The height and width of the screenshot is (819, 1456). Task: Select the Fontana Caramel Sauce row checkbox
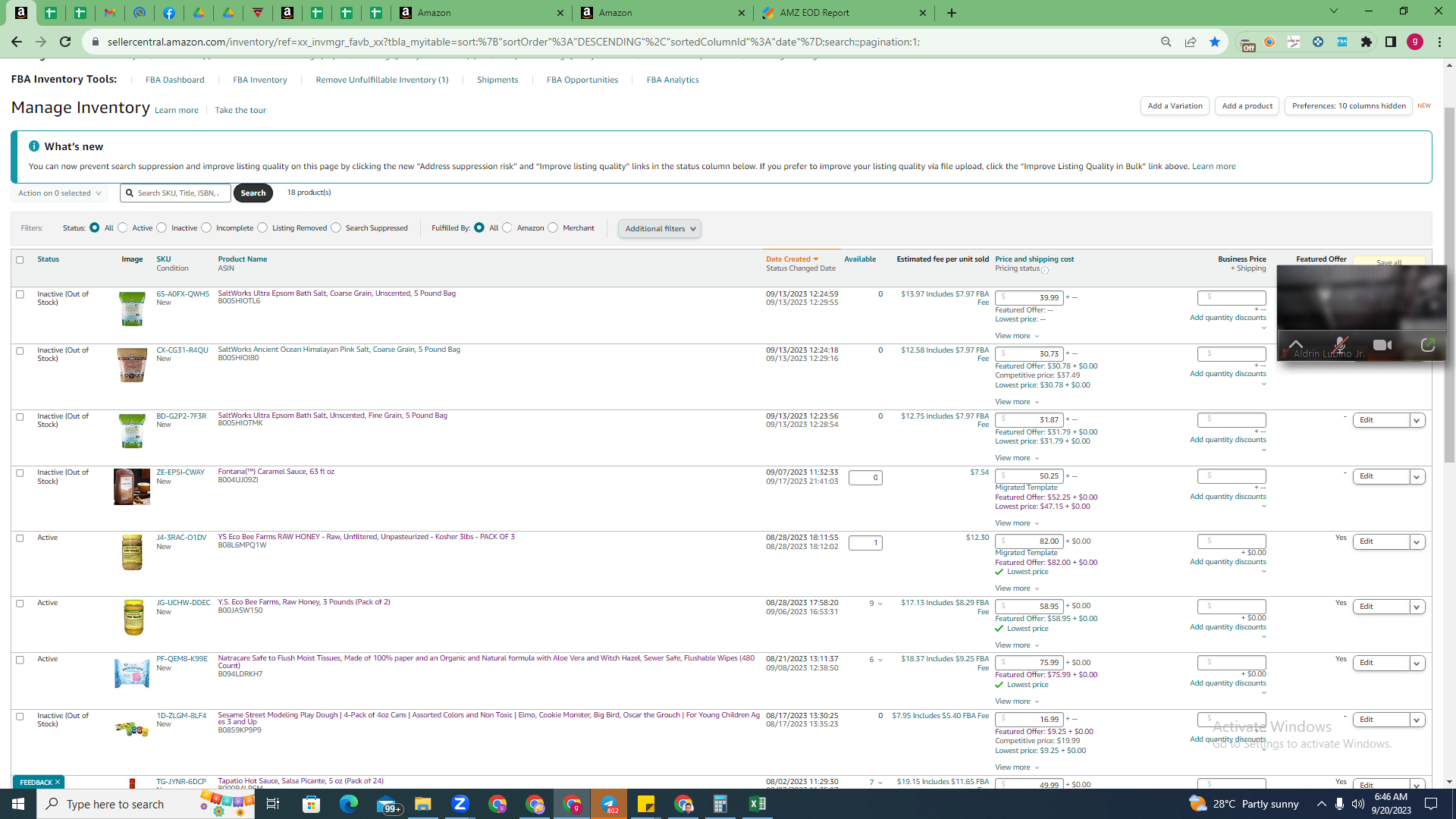[20, 472]
